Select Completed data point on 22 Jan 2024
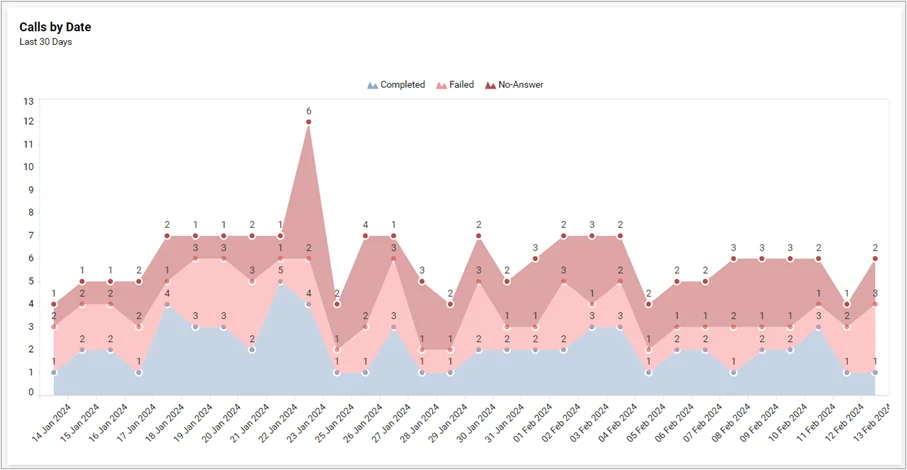This screenshot has width=907, height=470. coord(280,282)
